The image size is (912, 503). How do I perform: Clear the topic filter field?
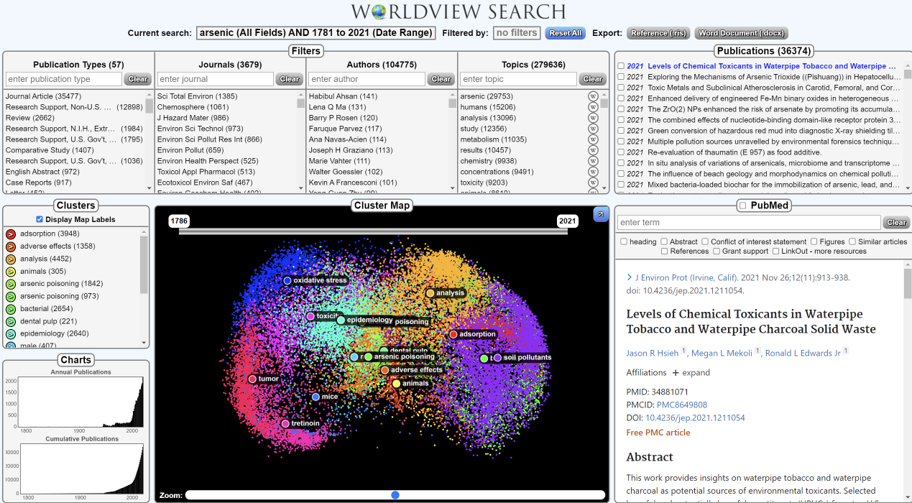pos(593,79)
